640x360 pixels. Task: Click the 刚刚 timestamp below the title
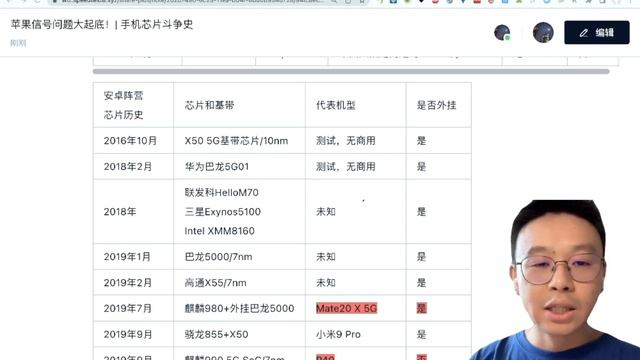pyautogui.click(x=18, y=43)
